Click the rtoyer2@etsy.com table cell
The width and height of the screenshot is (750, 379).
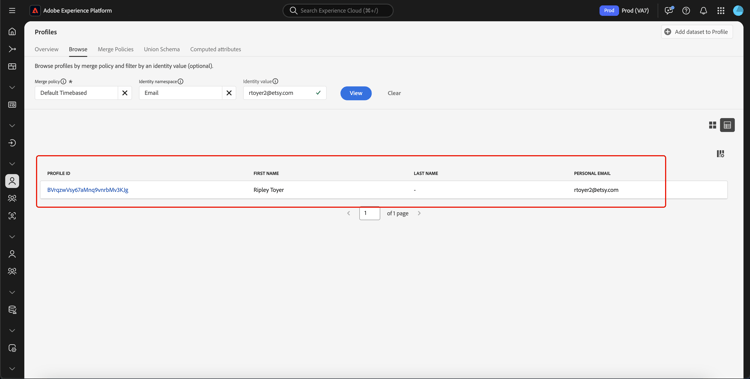pos(596,190)
